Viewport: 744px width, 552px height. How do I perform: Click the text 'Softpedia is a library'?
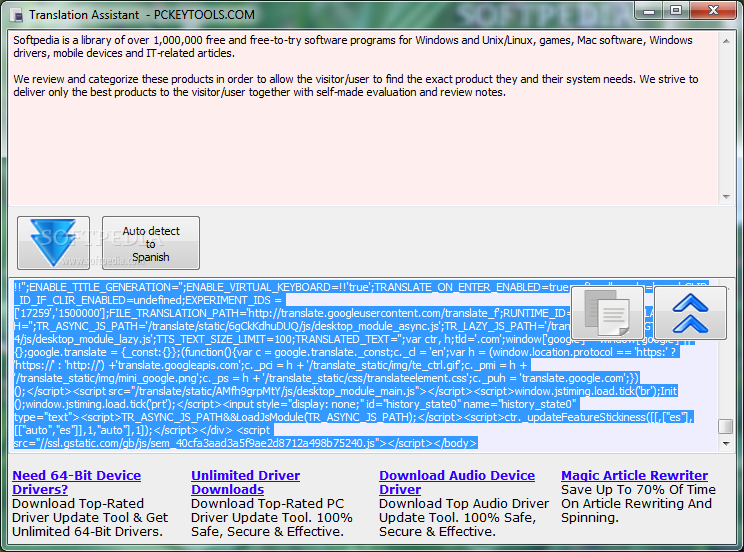click(59, 40)
